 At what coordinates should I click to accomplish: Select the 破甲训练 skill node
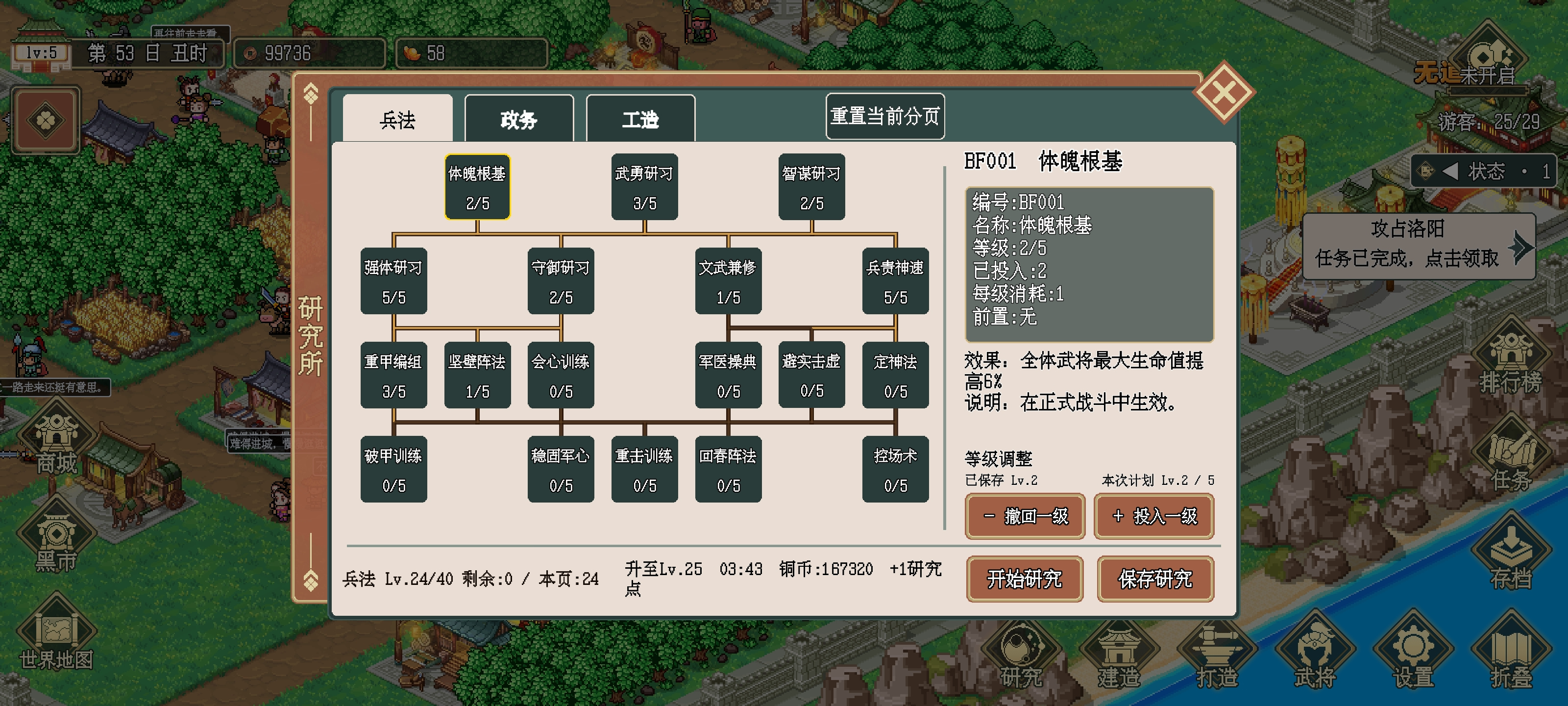point(393,469)
